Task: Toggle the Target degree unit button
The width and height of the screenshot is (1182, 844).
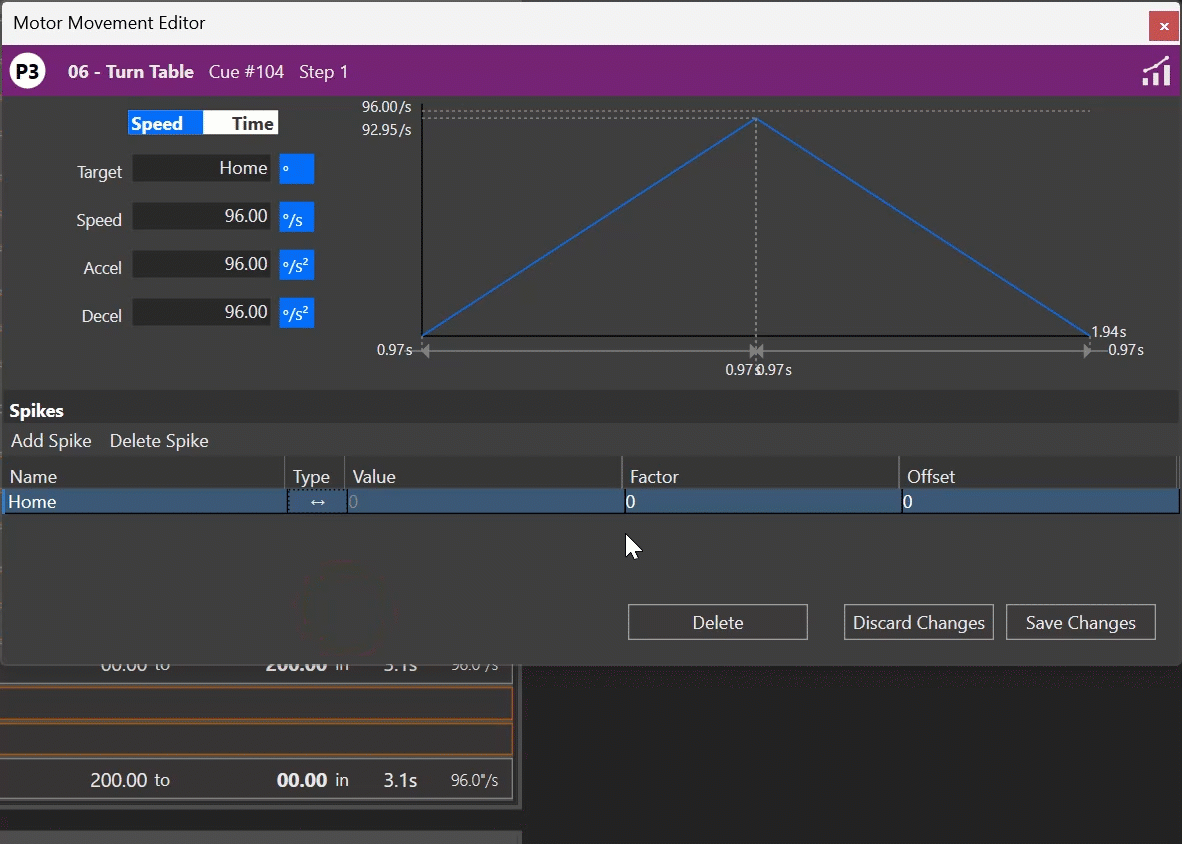Action: tap(296, 169)
